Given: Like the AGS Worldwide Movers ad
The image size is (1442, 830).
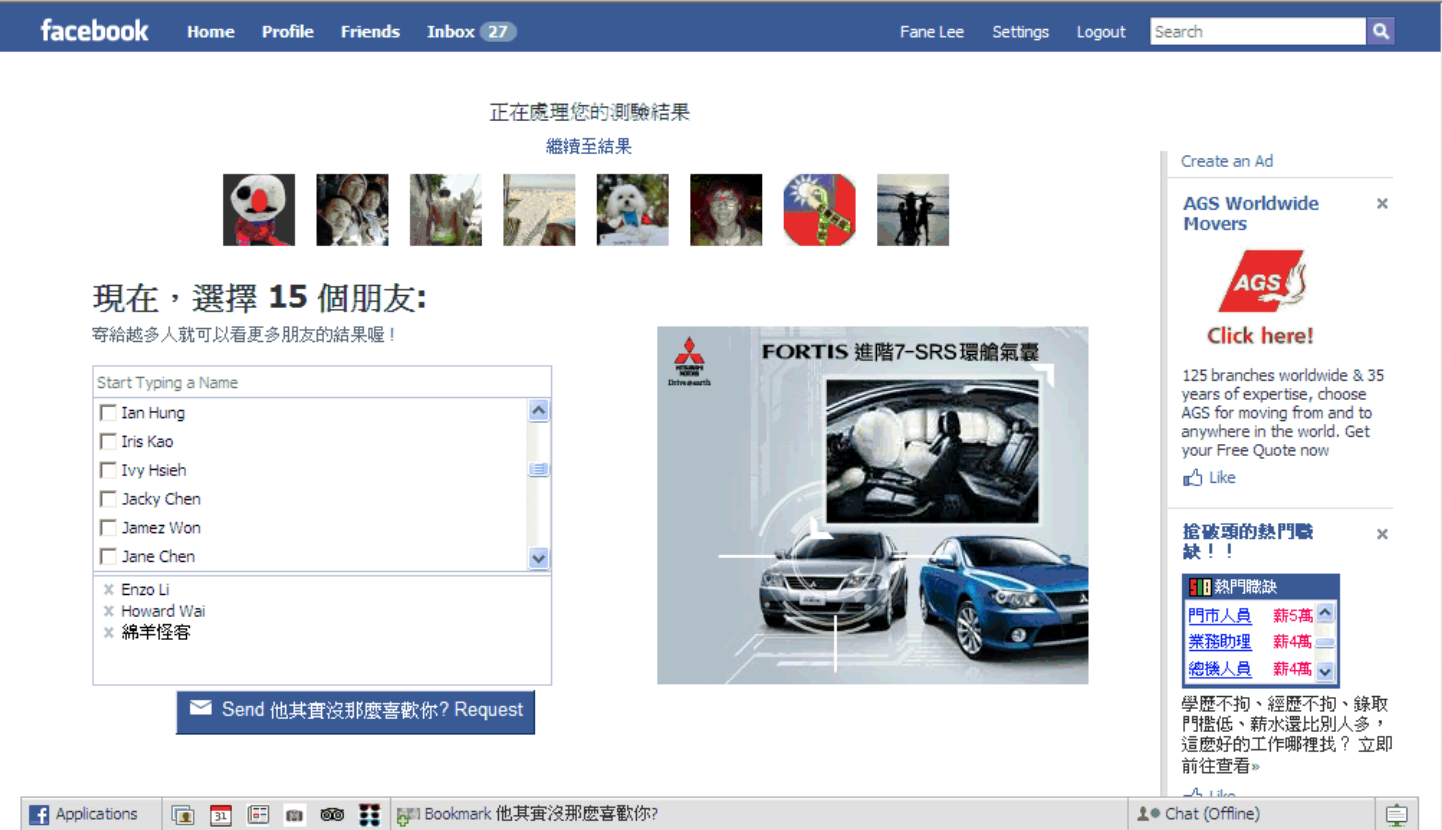Looking at the screenshot, I should pyautogui.click(x=1210, y=478).
